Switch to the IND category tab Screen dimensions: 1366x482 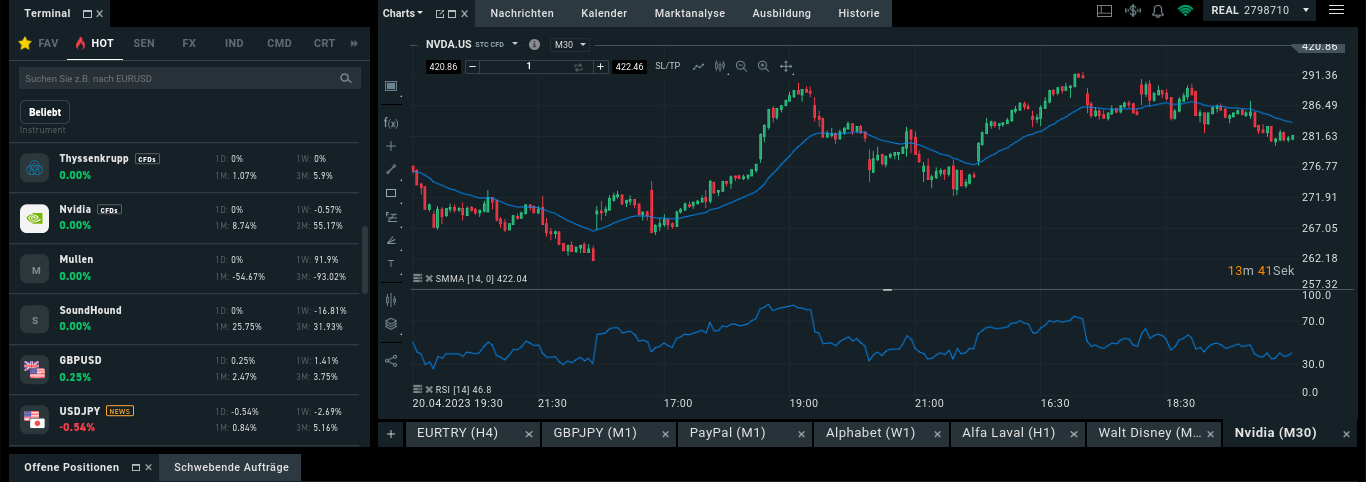[234, 44]
